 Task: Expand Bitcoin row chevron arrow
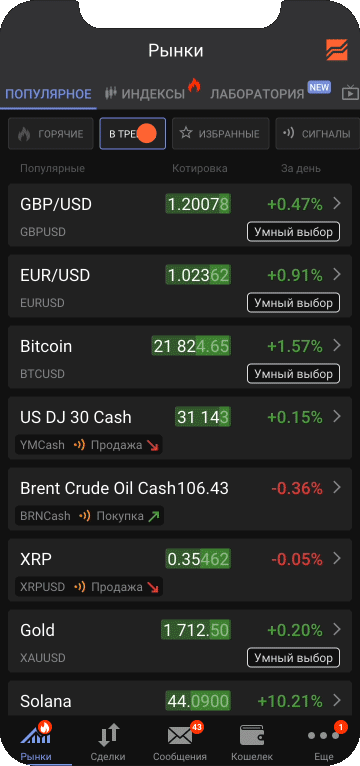tap(336, 346)
